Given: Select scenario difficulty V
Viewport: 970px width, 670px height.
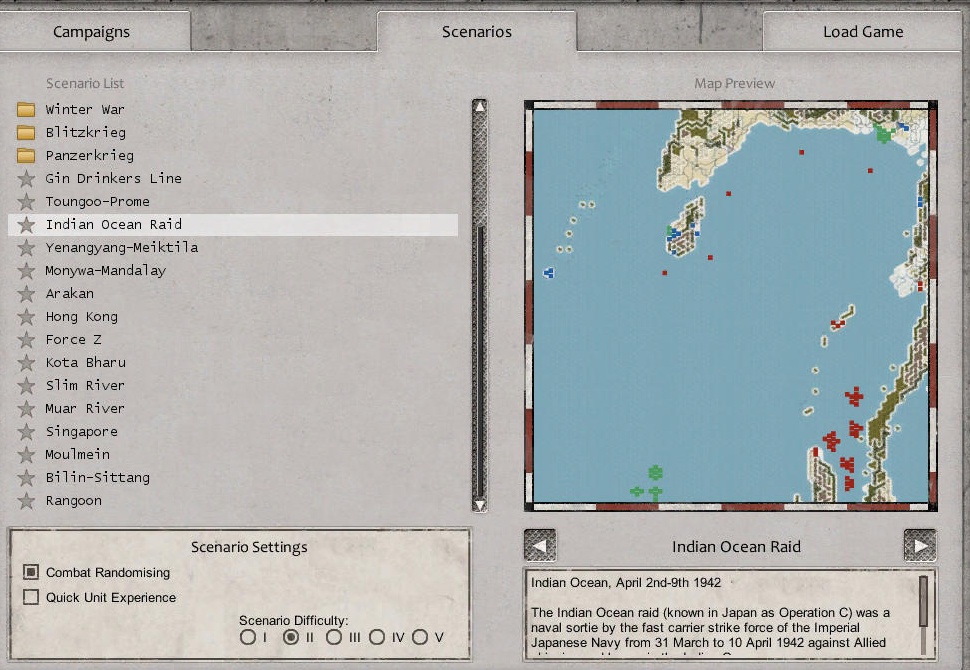Looking at the screenshot, I should pos(420,637).
